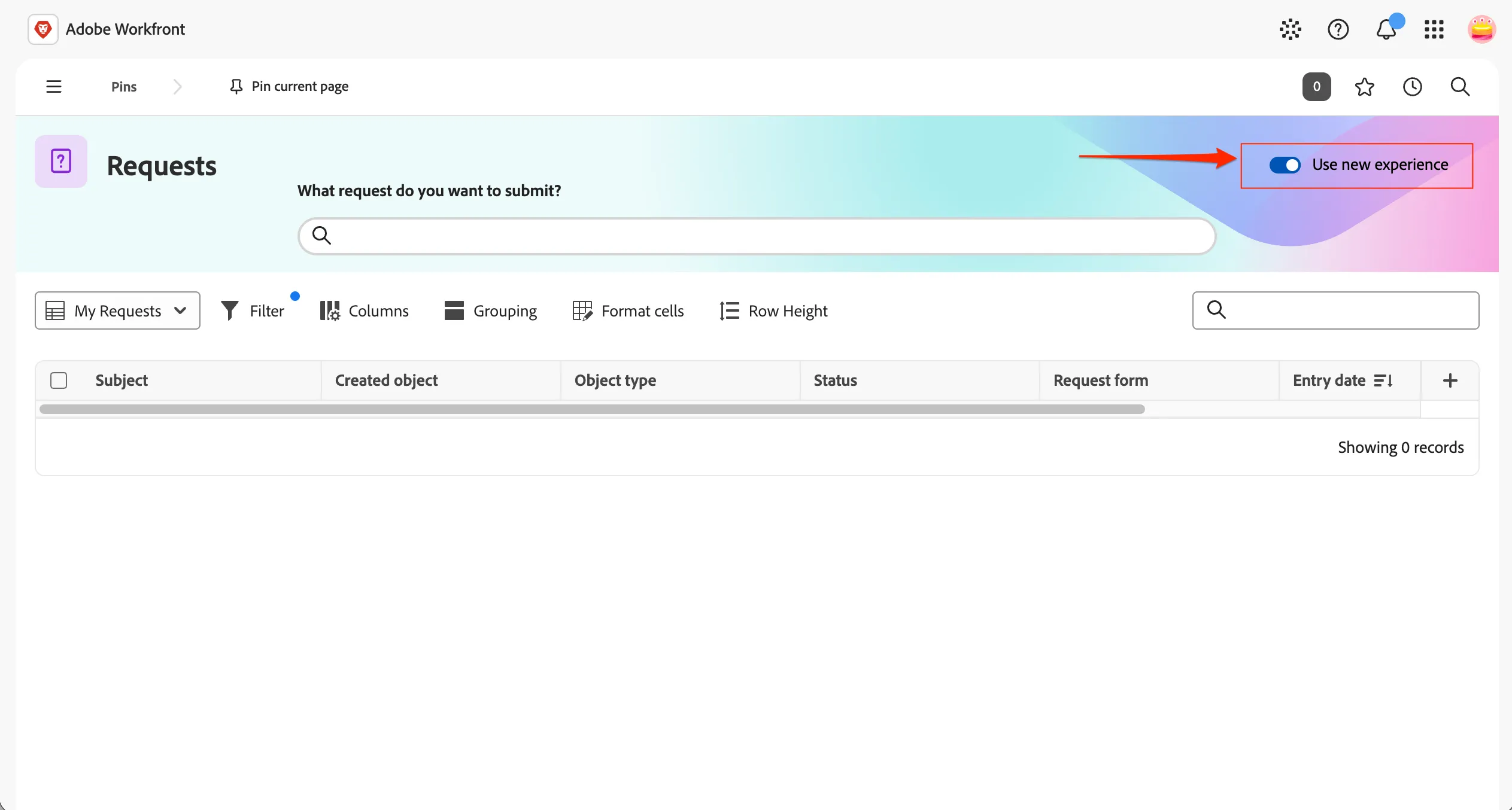The height and width of the screenshot is (810, 1512).
Task: Click the request submission search field
Action: tap(757, 236)
